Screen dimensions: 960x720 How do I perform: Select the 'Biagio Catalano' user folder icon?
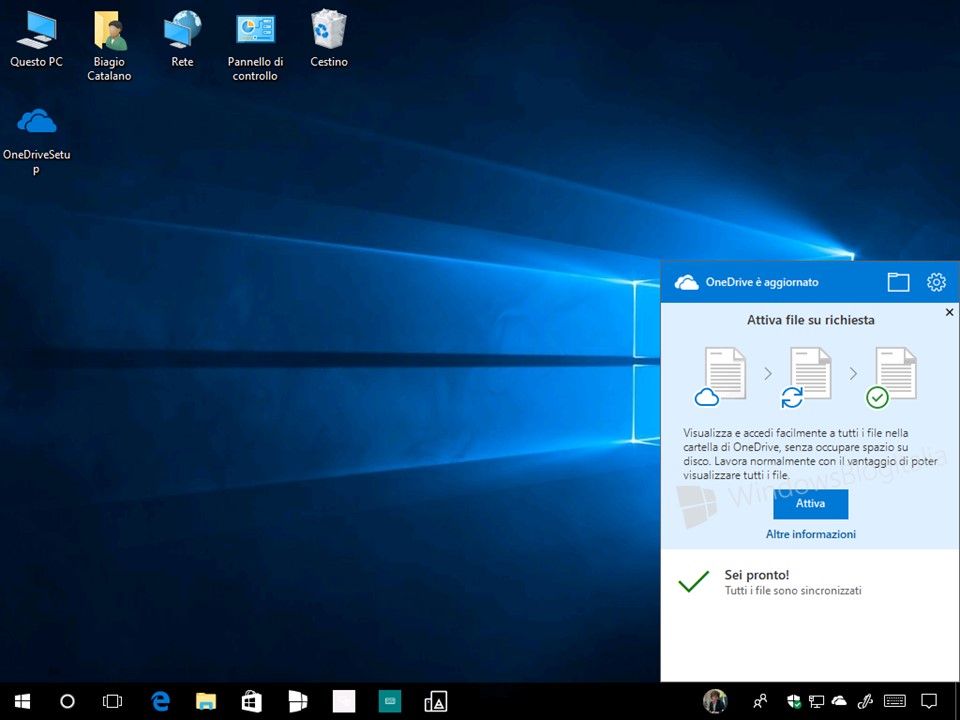click(109, 45)
